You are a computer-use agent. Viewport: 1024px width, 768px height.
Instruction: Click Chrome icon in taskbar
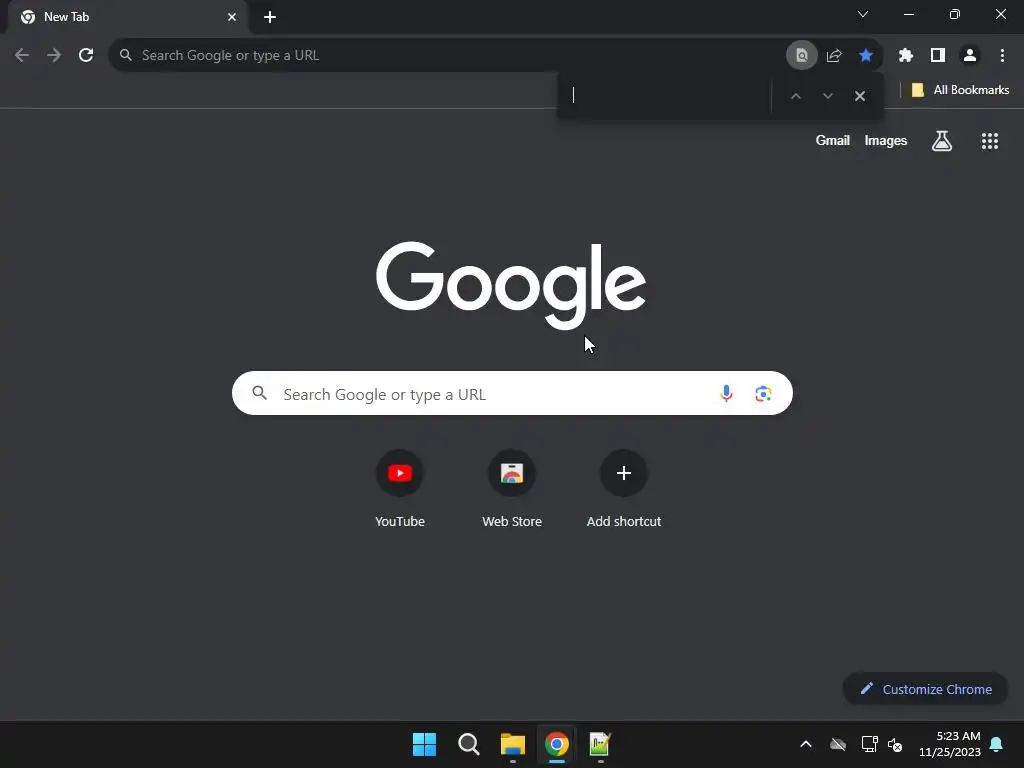[x=556, y=744]
